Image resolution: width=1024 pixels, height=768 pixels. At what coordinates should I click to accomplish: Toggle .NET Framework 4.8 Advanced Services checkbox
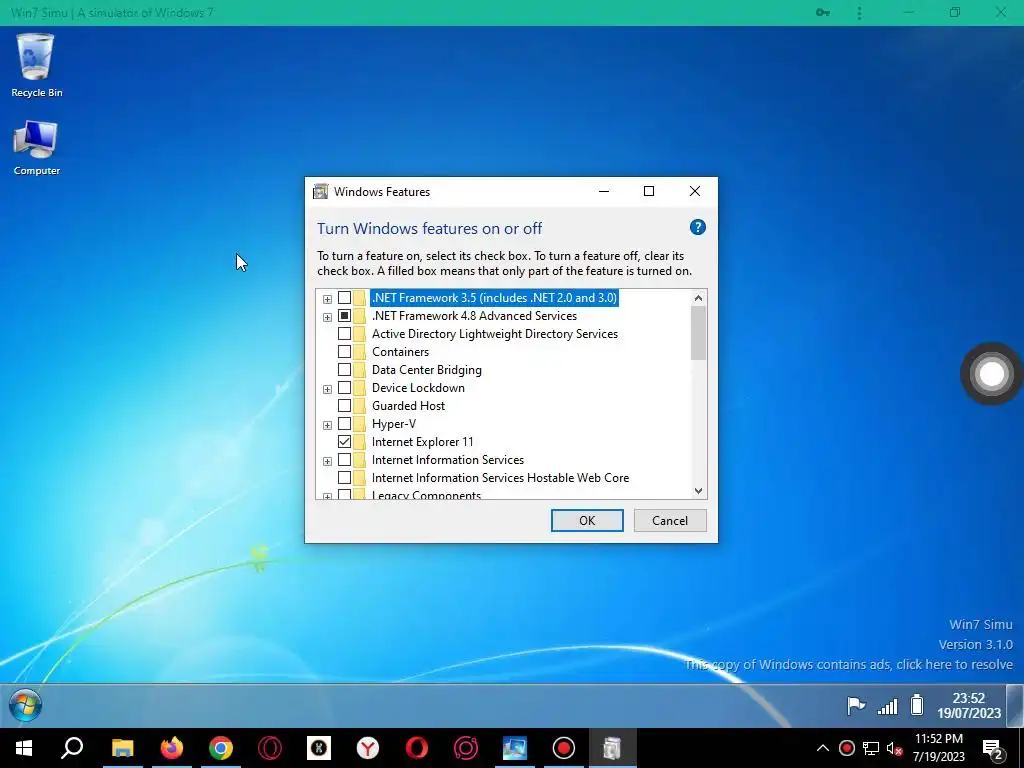pos(344,316)
